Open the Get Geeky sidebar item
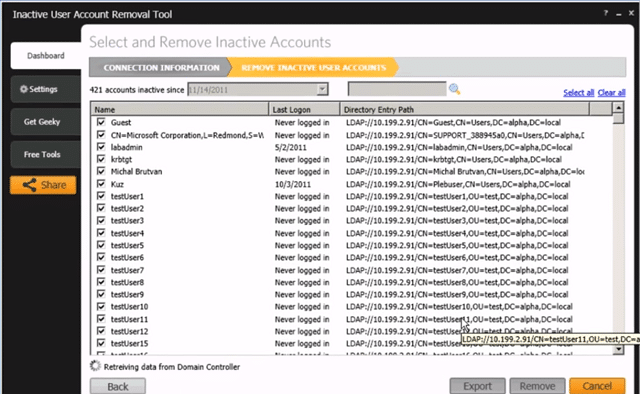640x394 pixels. click(x=46, y=122)
